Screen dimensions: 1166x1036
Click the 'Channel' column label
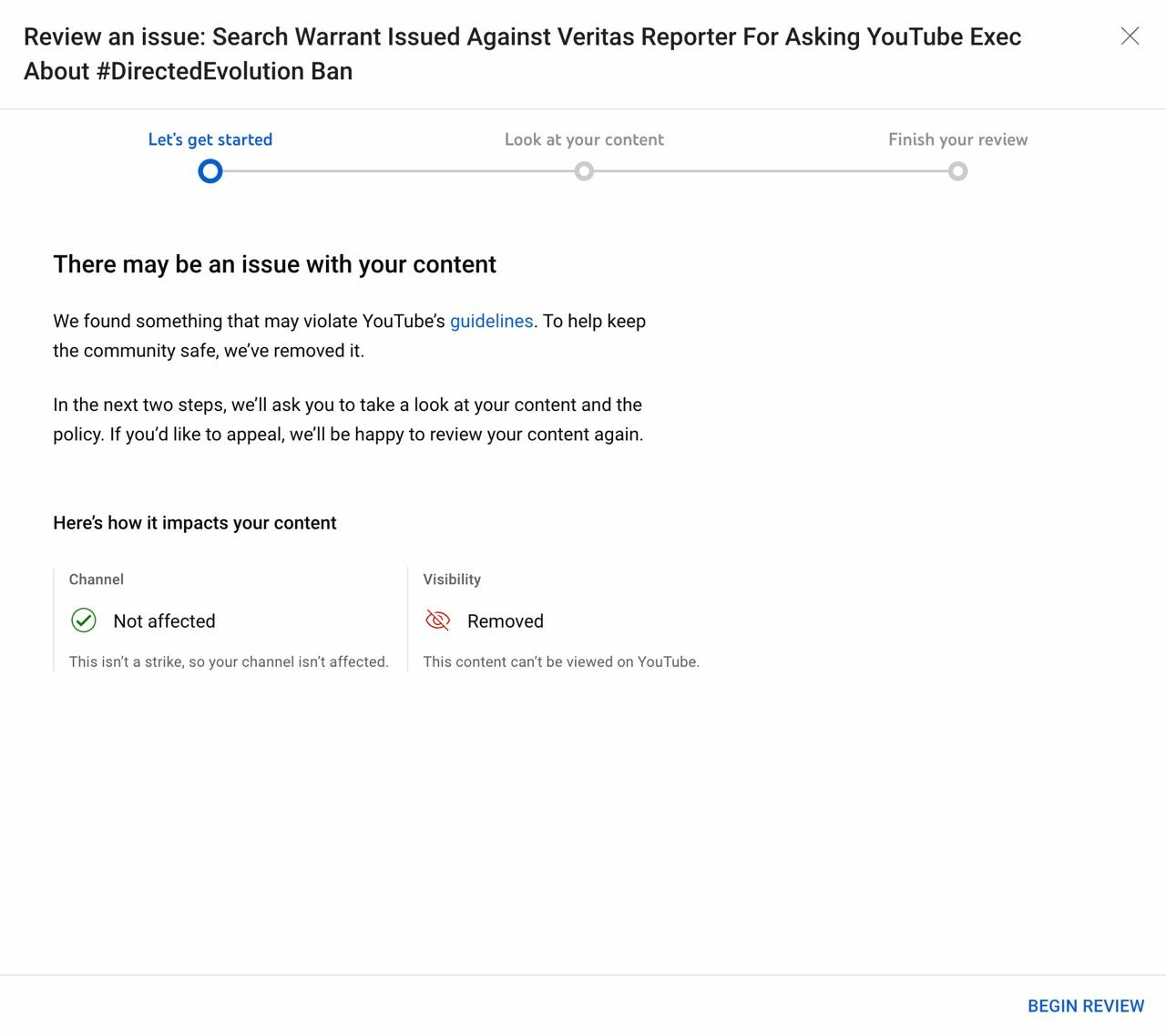pos(97,580)
